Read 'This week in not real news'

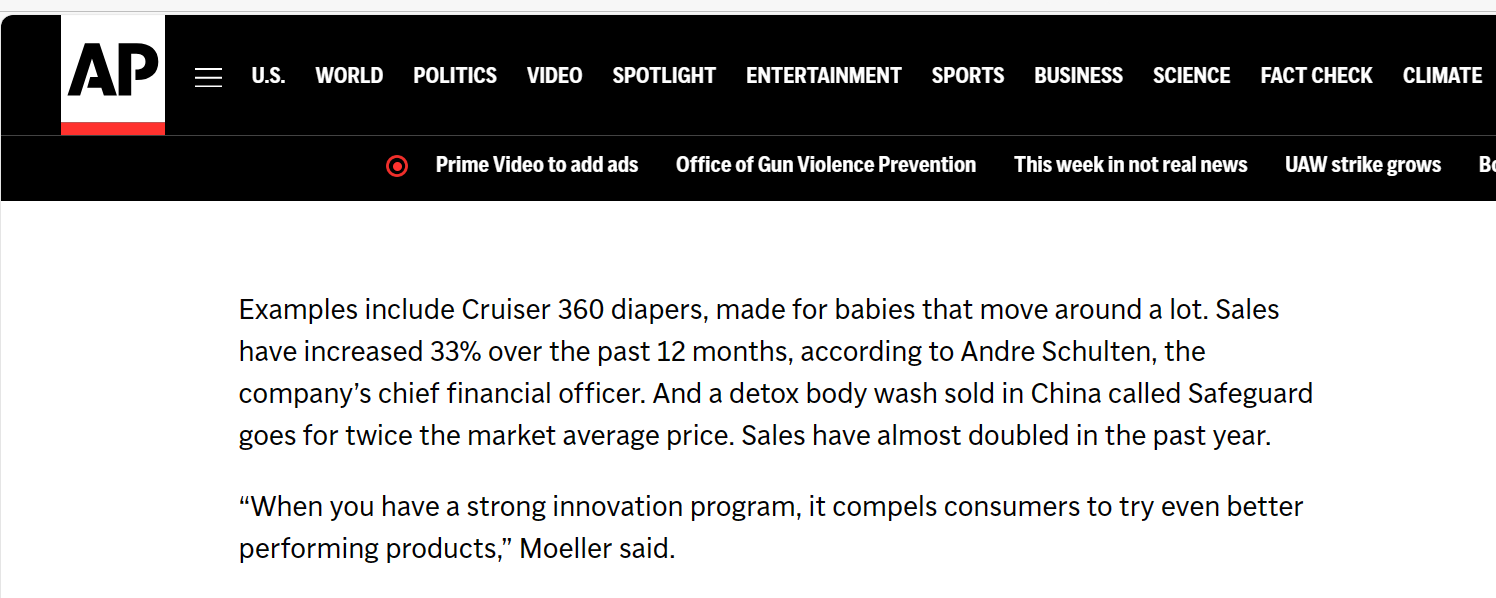tap(1131, 165)
